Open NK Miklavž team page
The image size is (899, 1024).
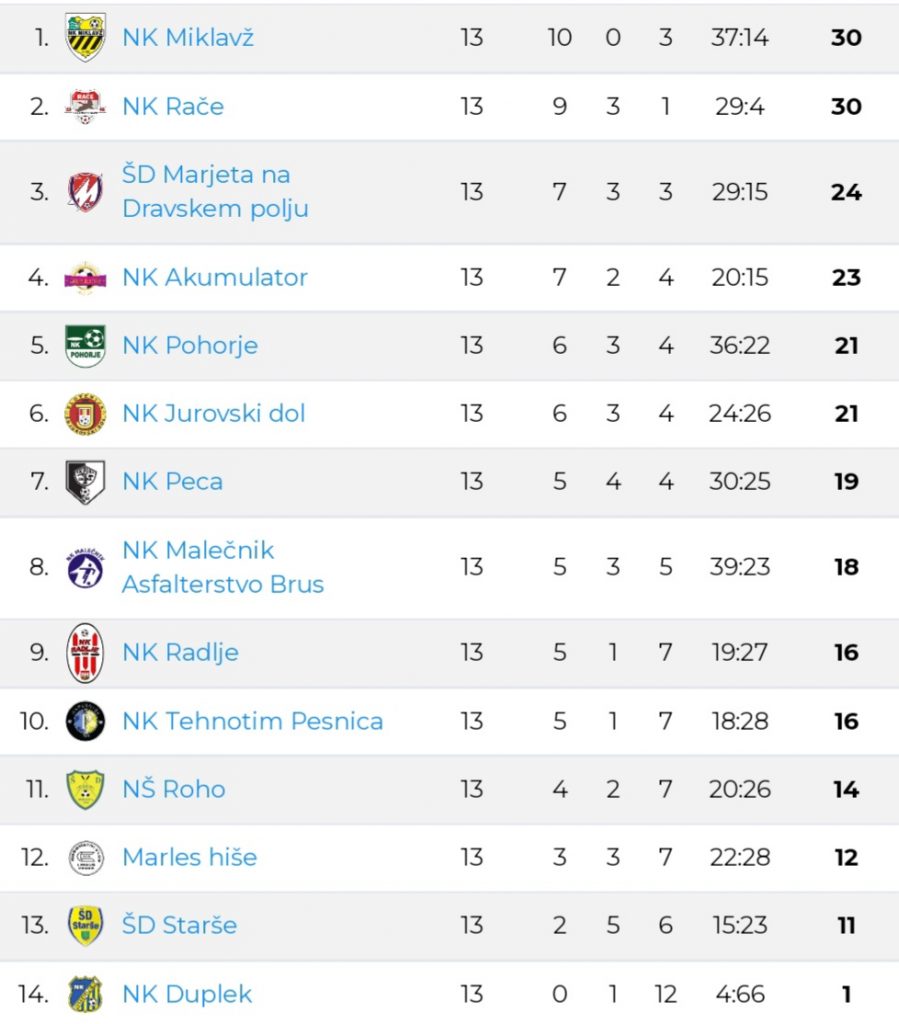188,37
